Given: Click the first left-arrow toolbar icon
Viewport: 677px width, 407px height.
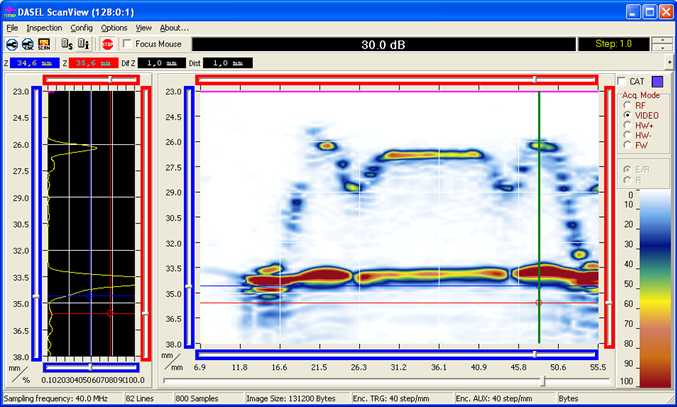Looking at the screenshot, I should [11, 44].
